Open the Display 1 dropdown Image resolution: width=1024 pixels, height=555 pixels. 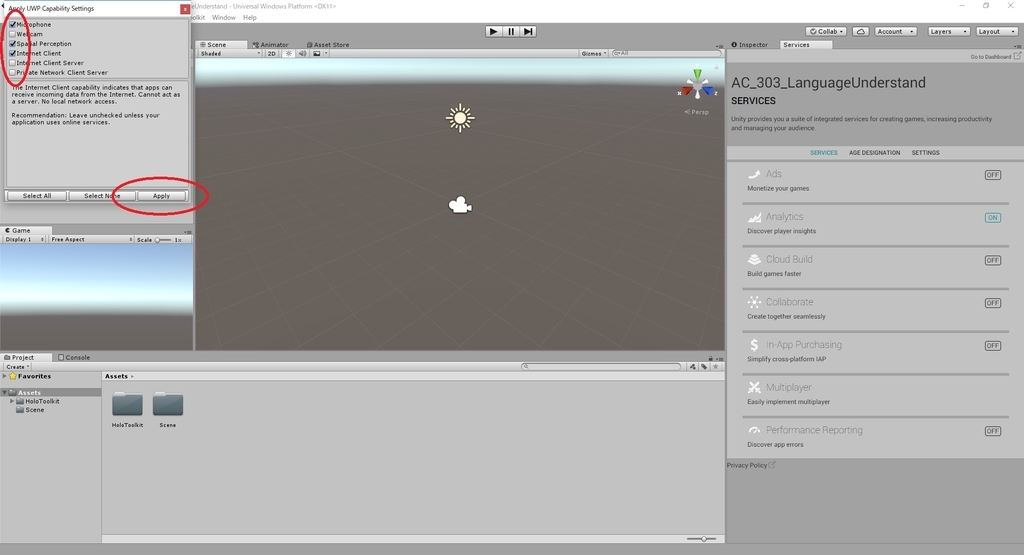25,240
